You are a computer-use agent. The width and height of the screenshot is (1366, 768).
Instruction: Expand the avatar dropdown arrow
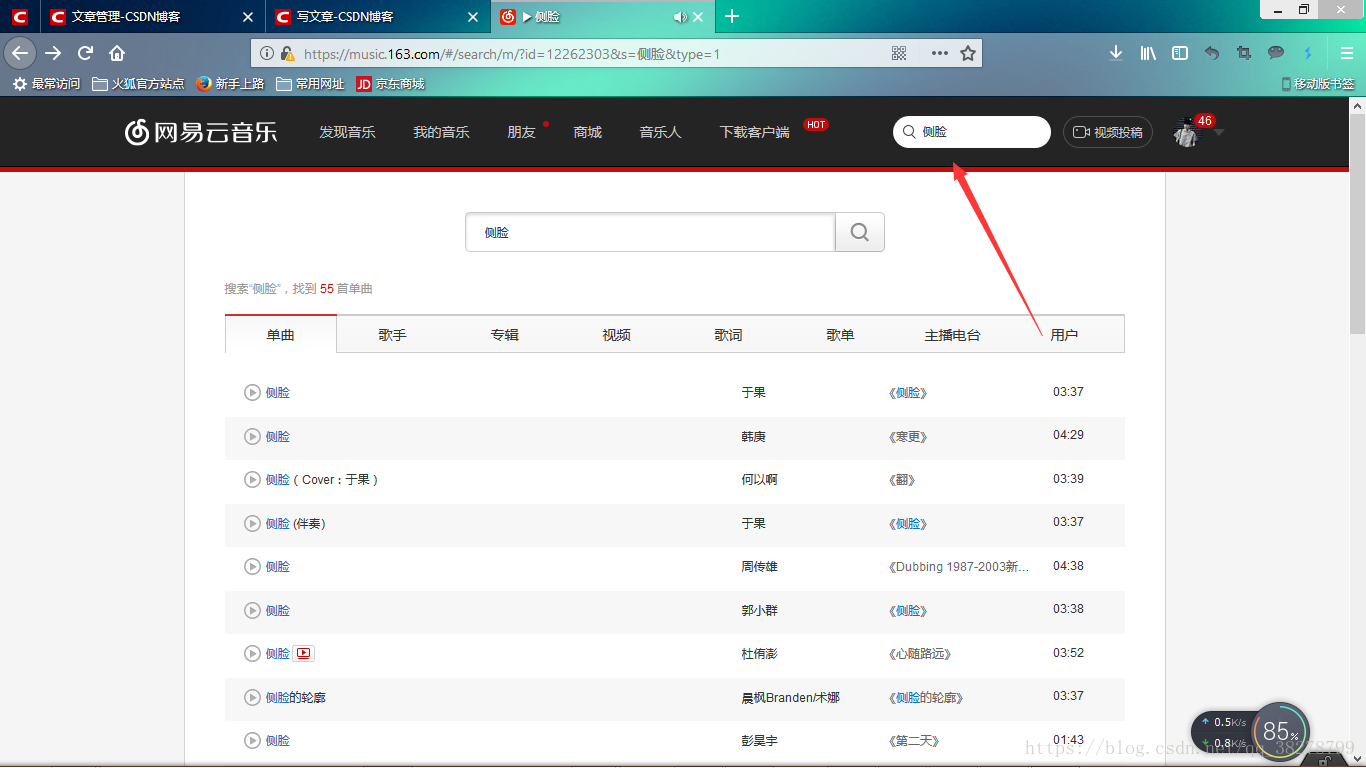coord(1218,132)
